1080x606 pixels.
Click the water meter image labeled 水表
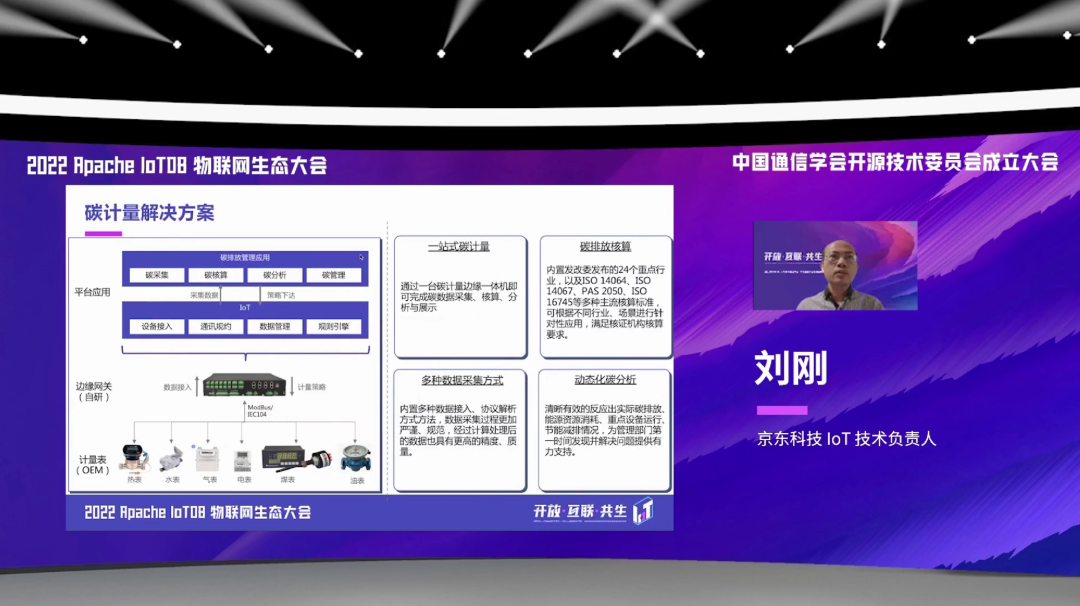pos(172,459)
